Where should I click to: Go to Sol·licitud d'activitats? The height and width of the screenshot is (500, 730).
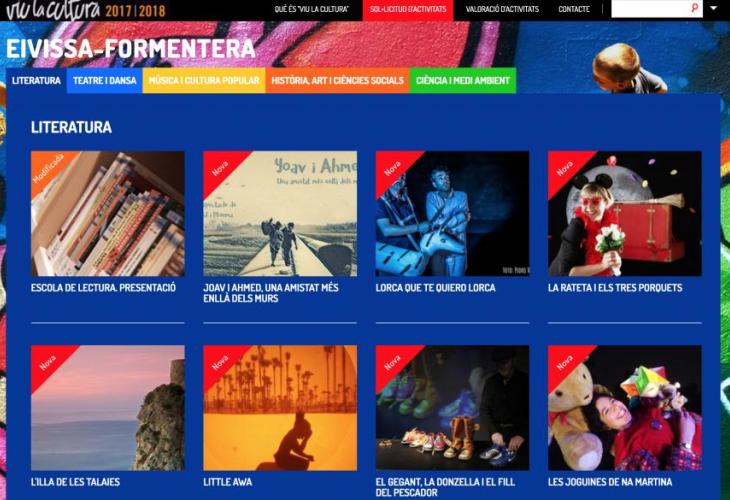pos(408,10)
